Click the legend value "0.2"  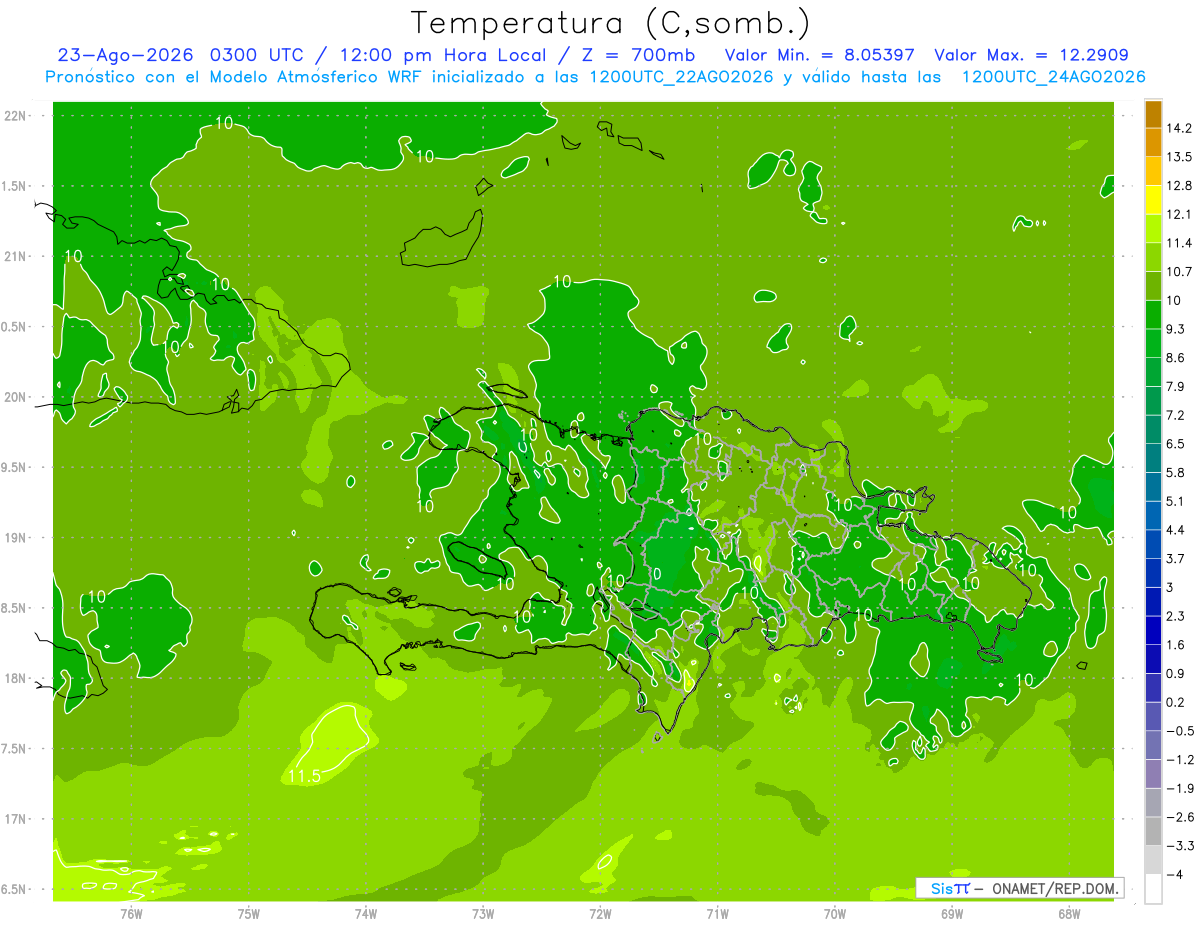point(1175,702)
